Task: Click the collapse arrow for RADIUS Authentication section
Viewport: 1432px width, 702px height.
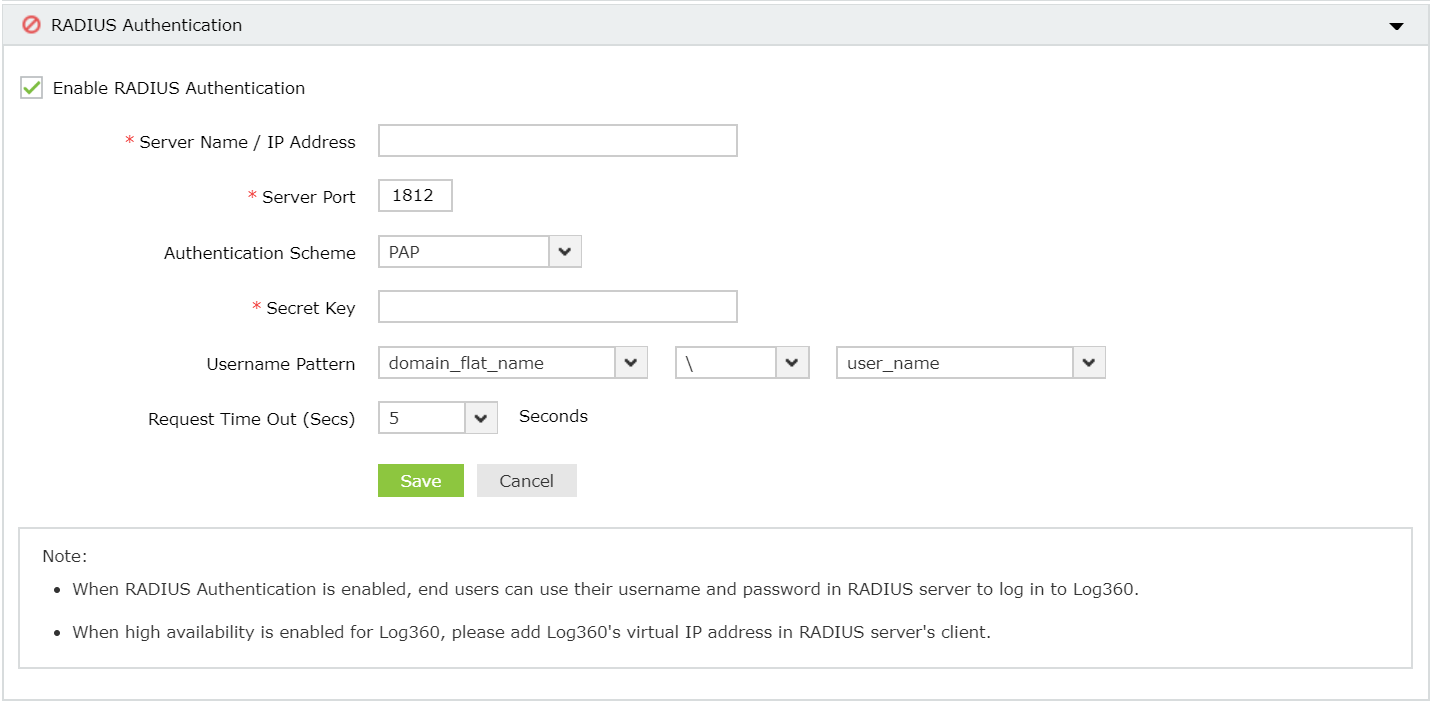Action: [1396, 28]
